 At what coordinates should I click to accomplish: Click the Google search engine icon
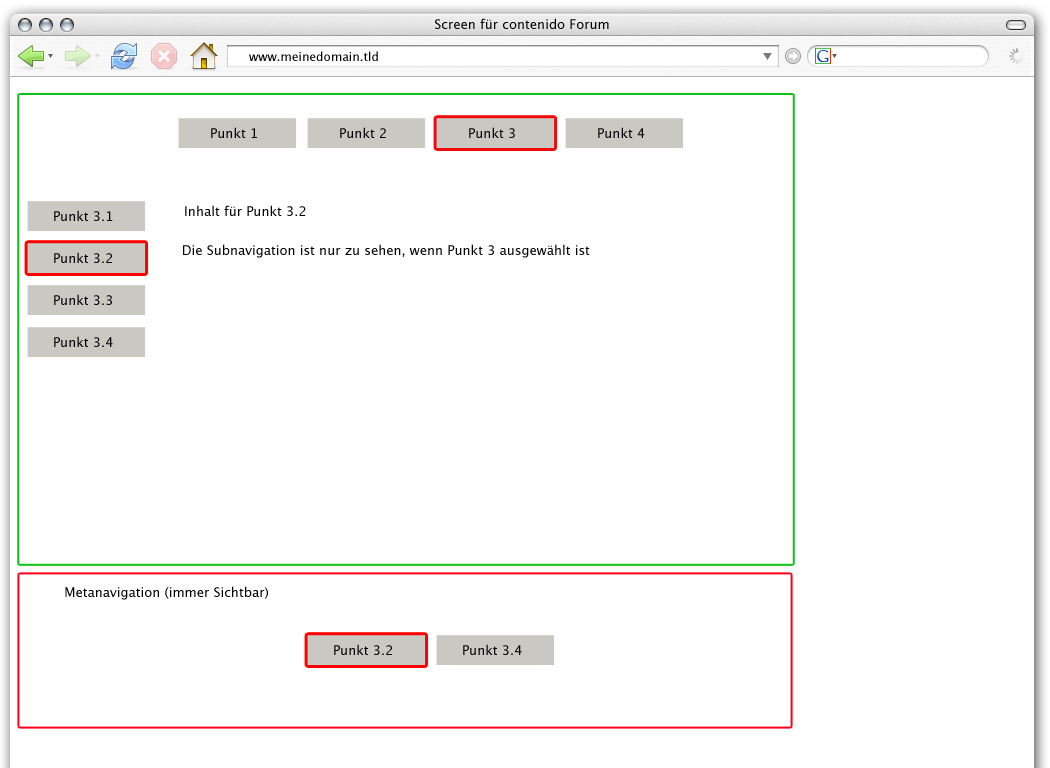click(x=823, y=56)
